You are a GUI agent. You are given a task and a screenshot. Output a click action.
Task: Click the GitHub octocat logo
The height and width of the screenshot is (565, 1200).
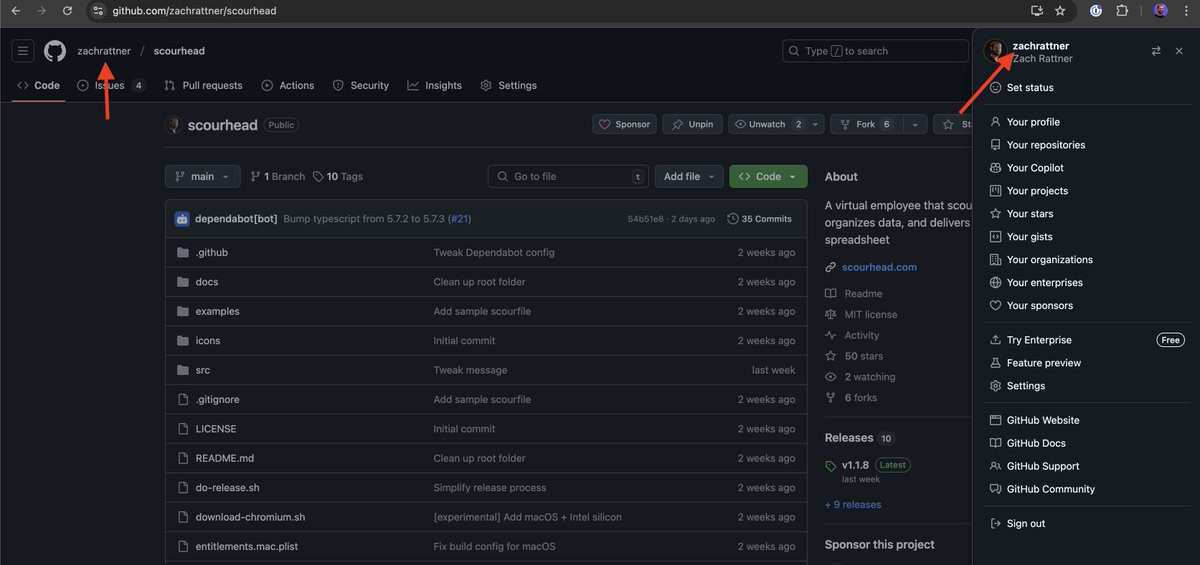[55, 51]
